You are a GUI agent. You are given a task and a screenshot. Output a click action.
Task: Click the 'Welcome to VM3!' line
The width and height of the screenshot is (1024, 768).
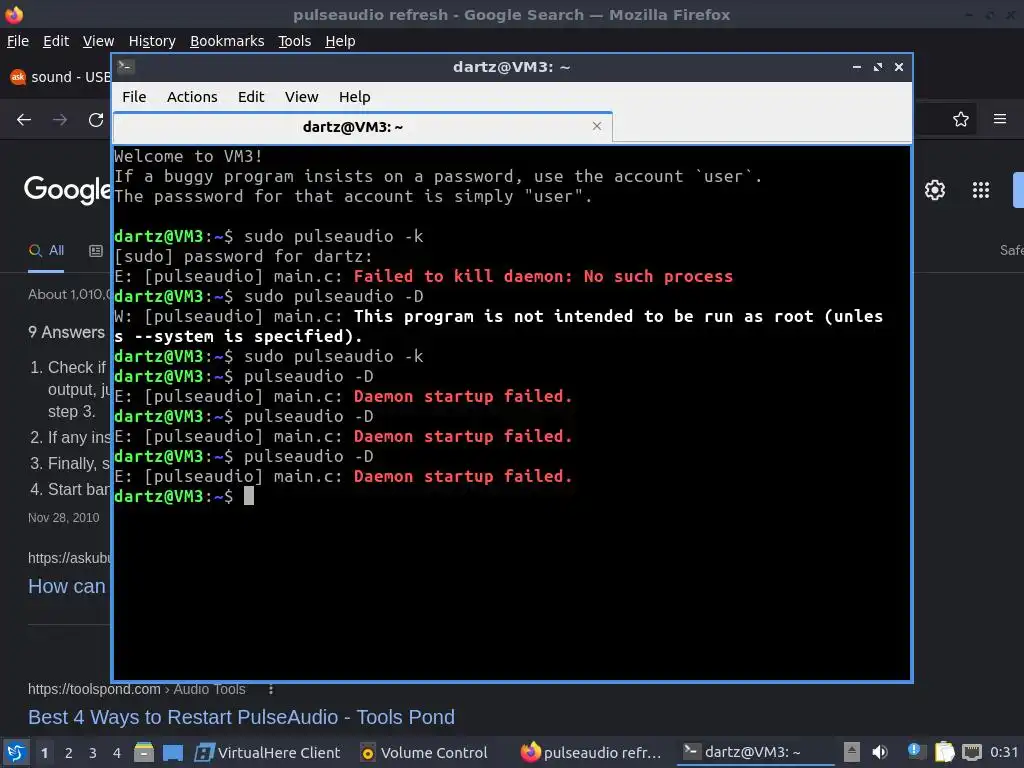pos(188,156)
